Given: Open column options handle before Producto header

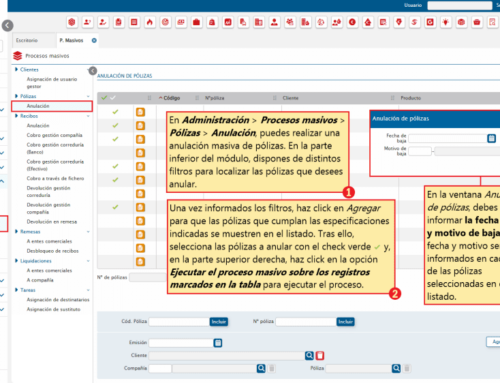Looking at the screenshot, I should tap(392, 98).
